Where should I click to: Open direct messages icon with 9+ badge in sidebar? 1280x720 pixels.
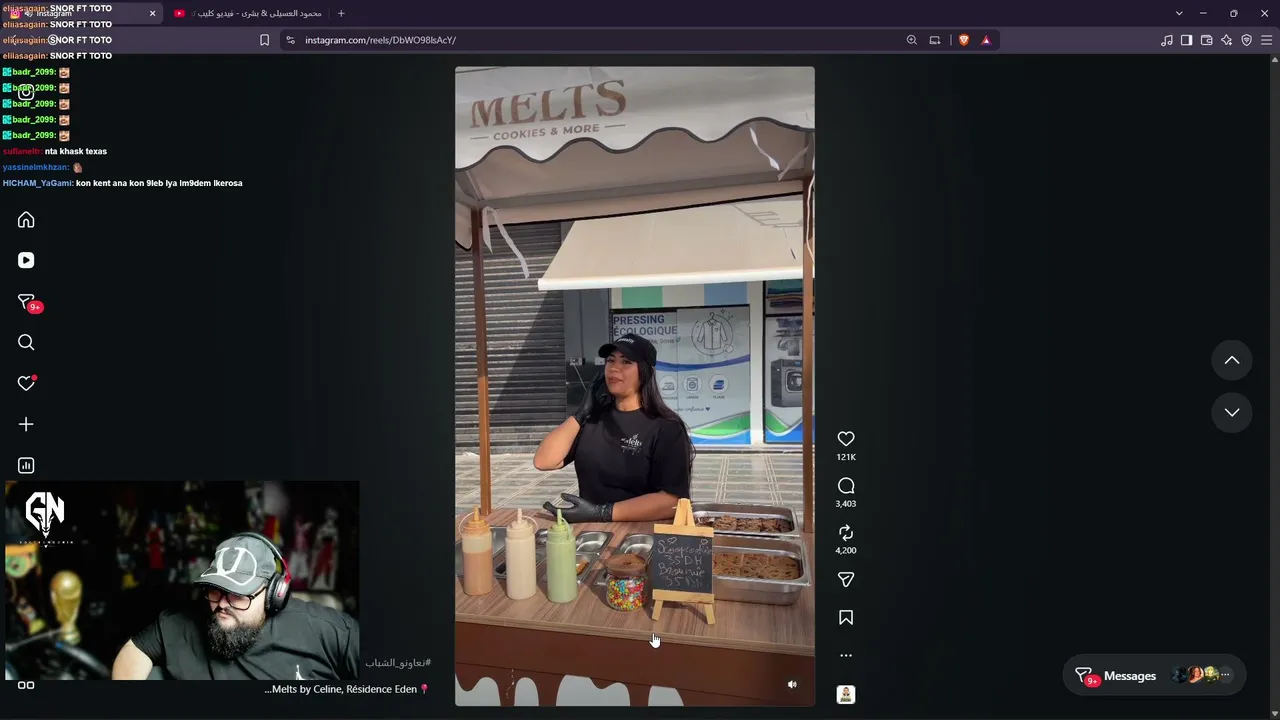tap(27, 302)
